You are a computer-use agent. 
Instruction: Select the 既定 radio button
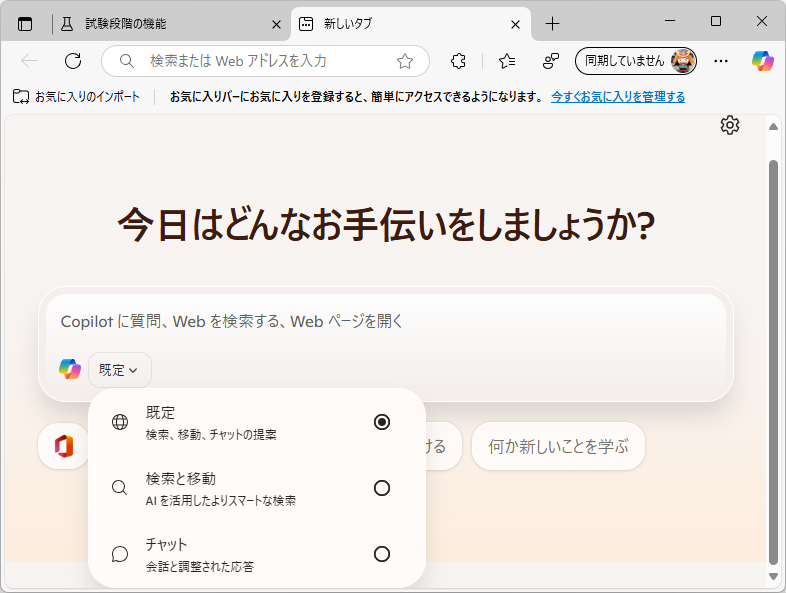[381, 422]
